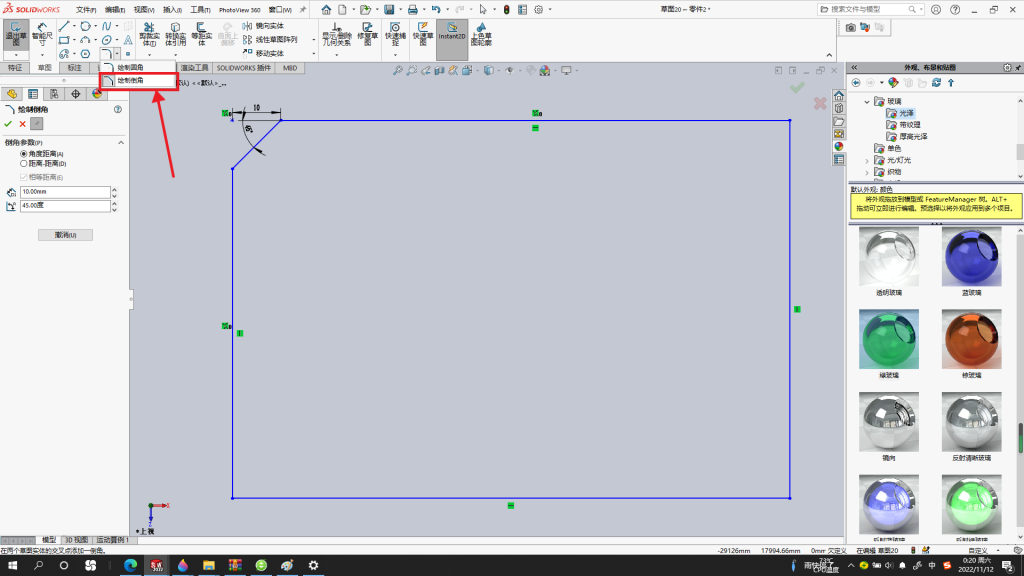The height and width of the screenshot is (576, 1024).
Task: Click the 镜向实体 mirror entities tool
Action: pyautogui.click(x=263, y=26)
